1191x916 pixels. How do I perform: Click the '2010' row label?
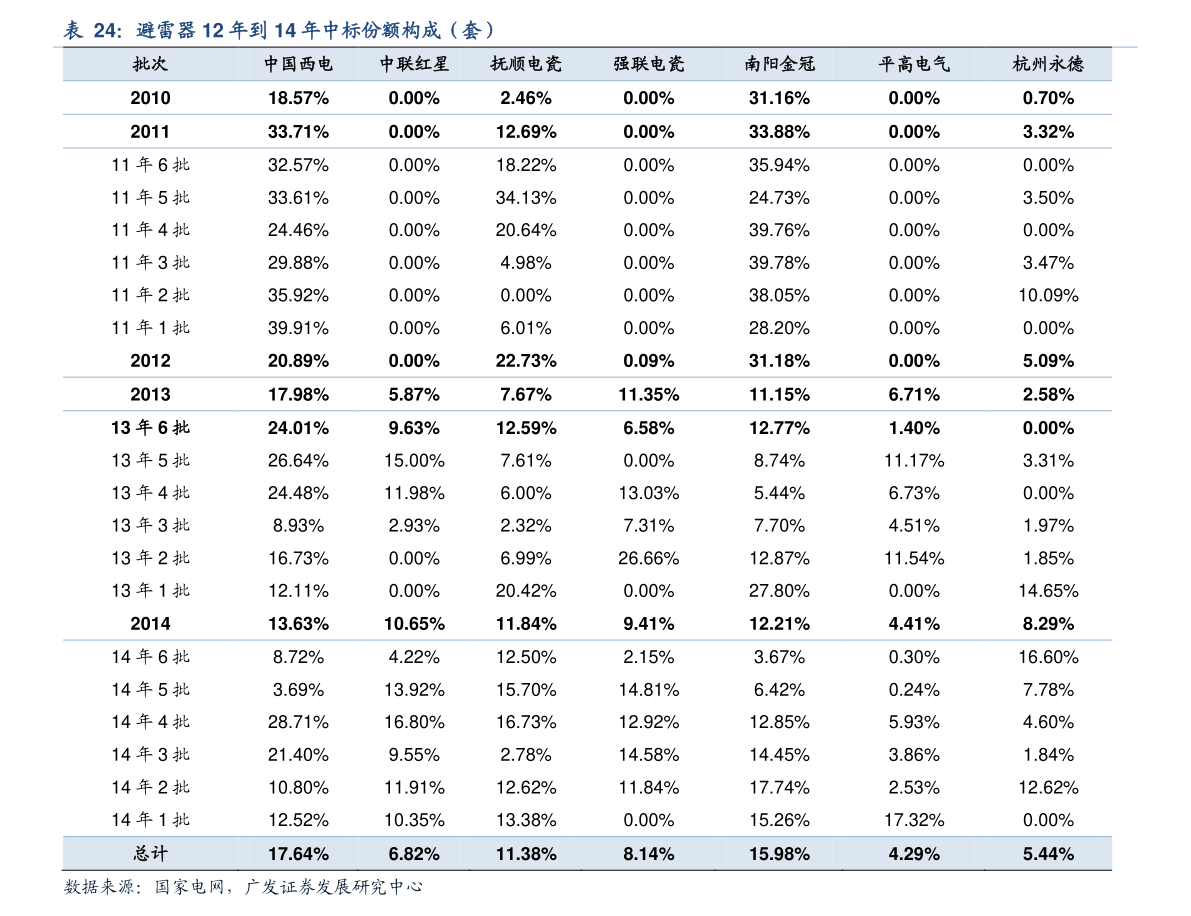tap(150, 98)
